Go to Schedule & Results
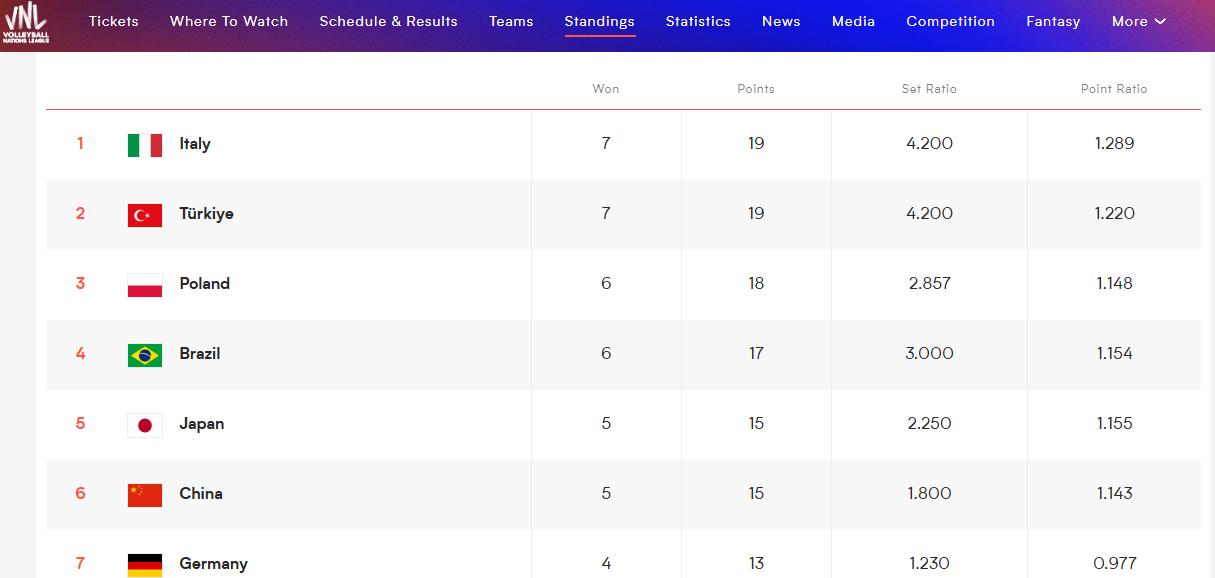 (x=388, y=21)
